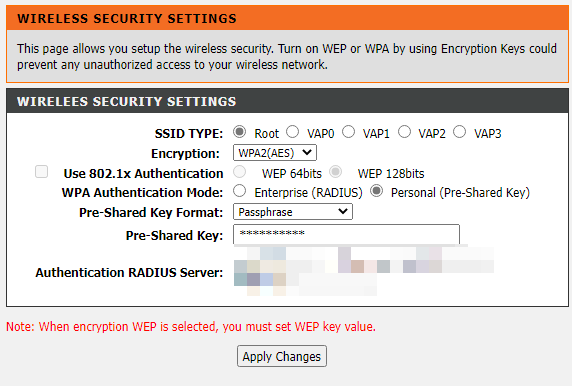This screenshot has height=386, width=572.
Task: Click the Personal (Pre-Shared Key) label text
Action: click(460, 193)
